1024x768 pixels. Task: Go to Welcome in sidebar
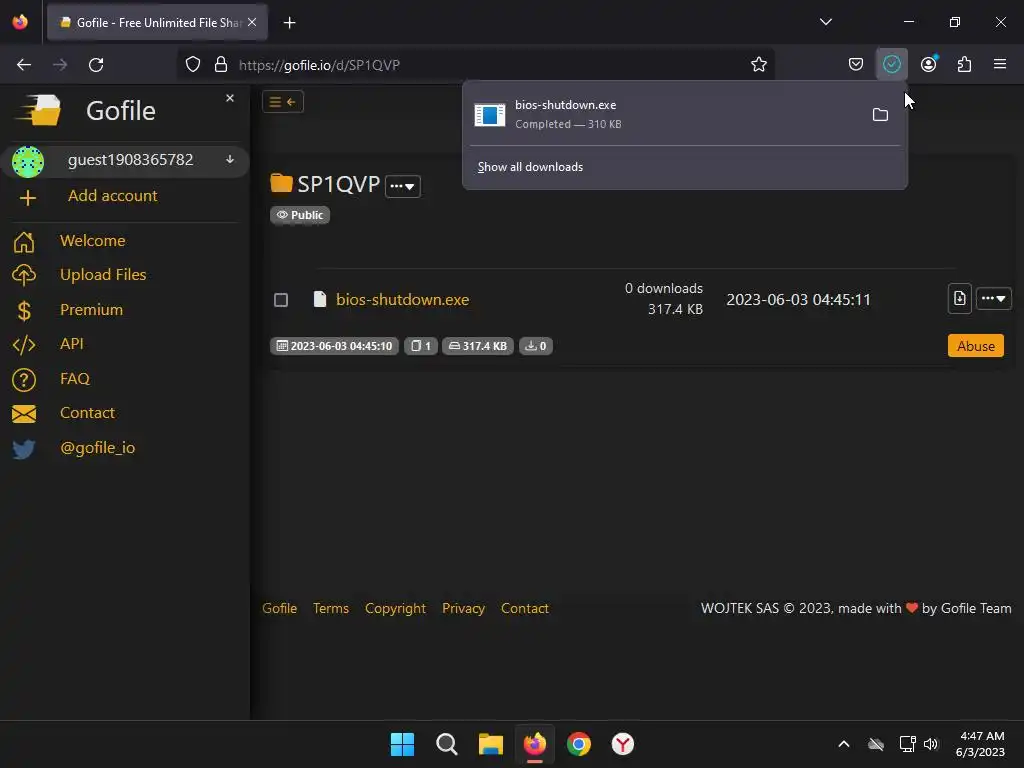click(x=93, y=240)
